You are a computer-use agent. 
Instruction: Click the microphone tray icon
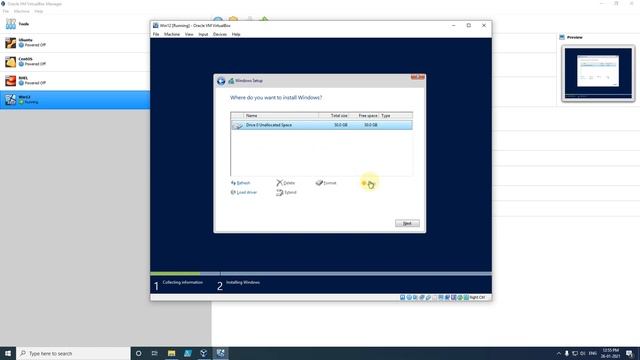coord(567,353)
